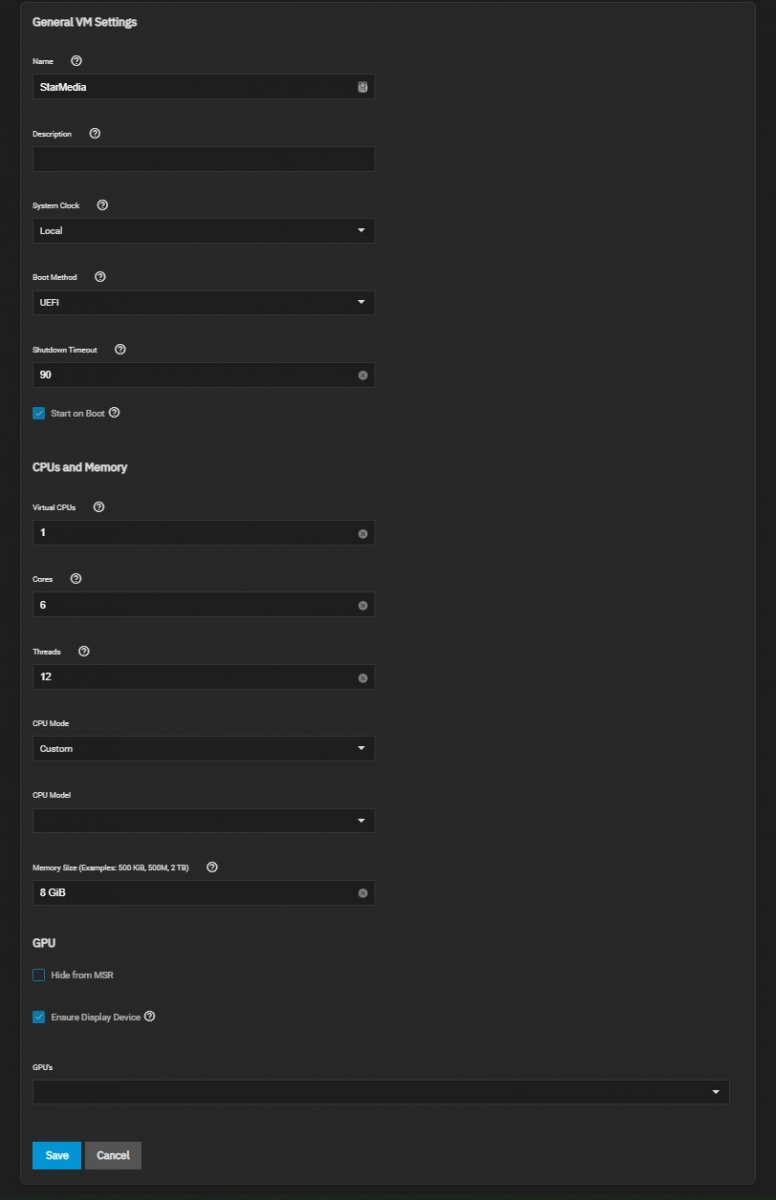Enable Hide from MSR checkbox
The height and width of the screenshot is (1200, 776).
tap(39, 975)
